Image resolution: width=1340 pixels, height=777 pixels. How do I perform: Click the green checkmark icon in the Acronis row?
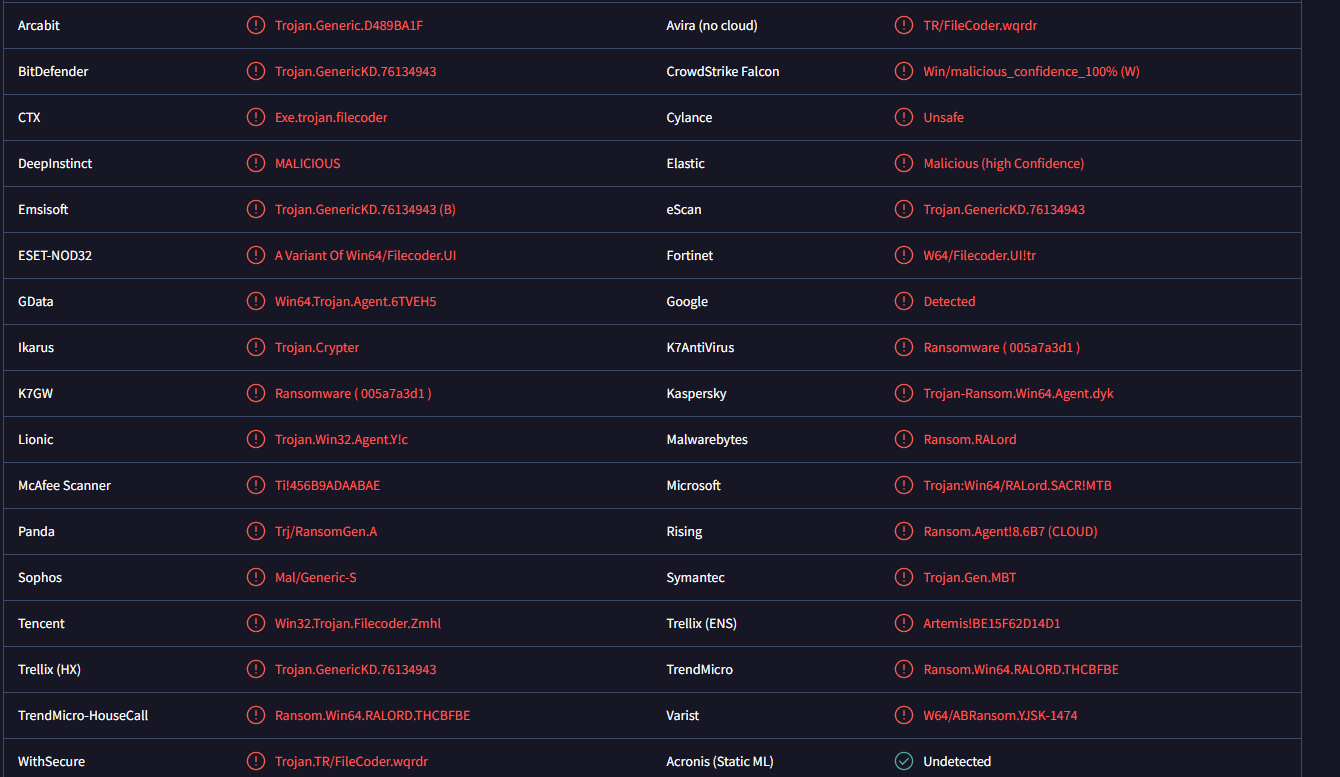coord(904,761)
